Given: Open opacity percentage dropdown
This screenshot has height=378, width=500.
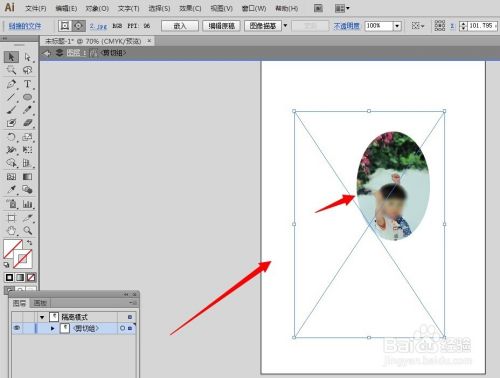Looking at the screenshot, I should tap(397, 26).
